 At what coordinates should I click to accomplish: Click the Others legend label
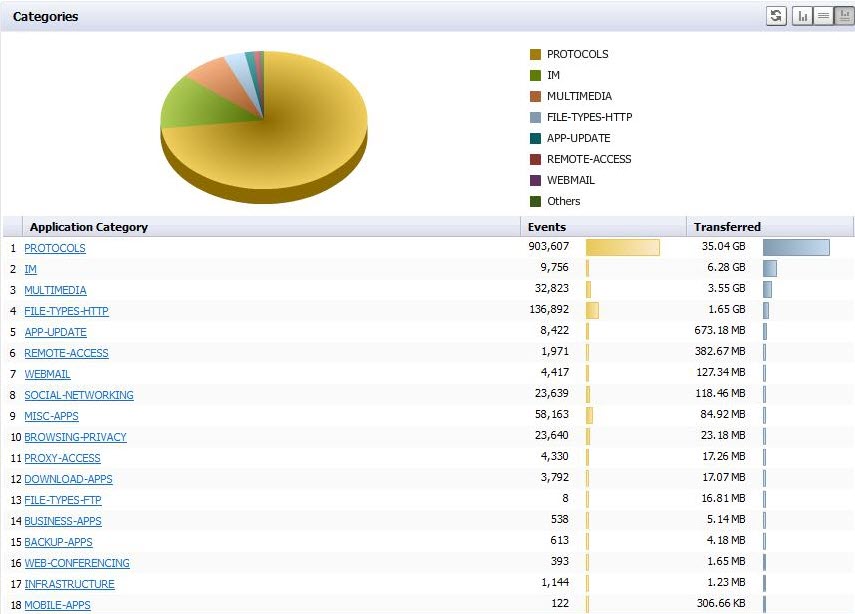point(563,201)
